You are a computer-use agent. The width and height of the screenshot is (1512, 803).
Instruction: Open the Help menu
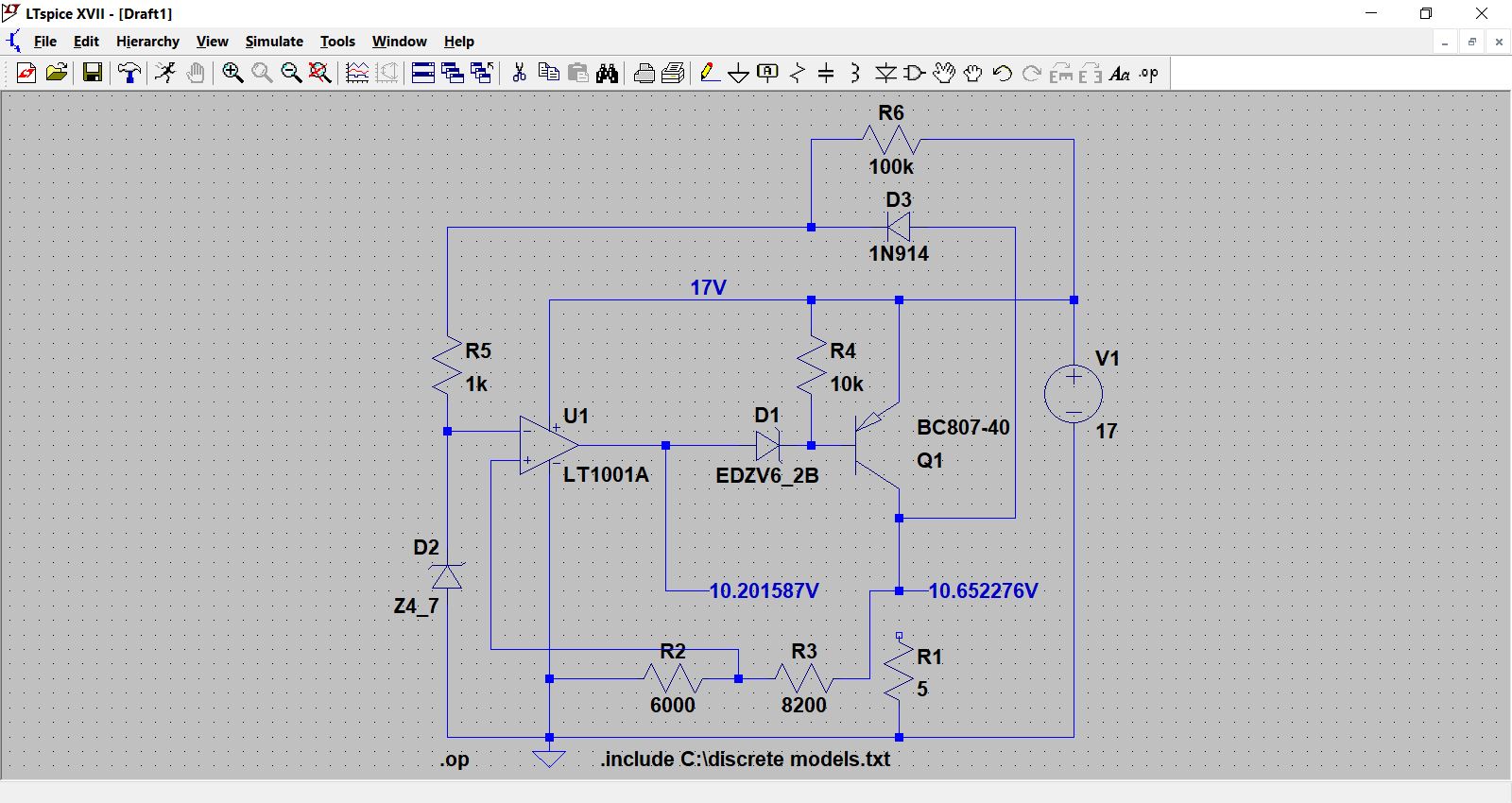click(459, 42)
